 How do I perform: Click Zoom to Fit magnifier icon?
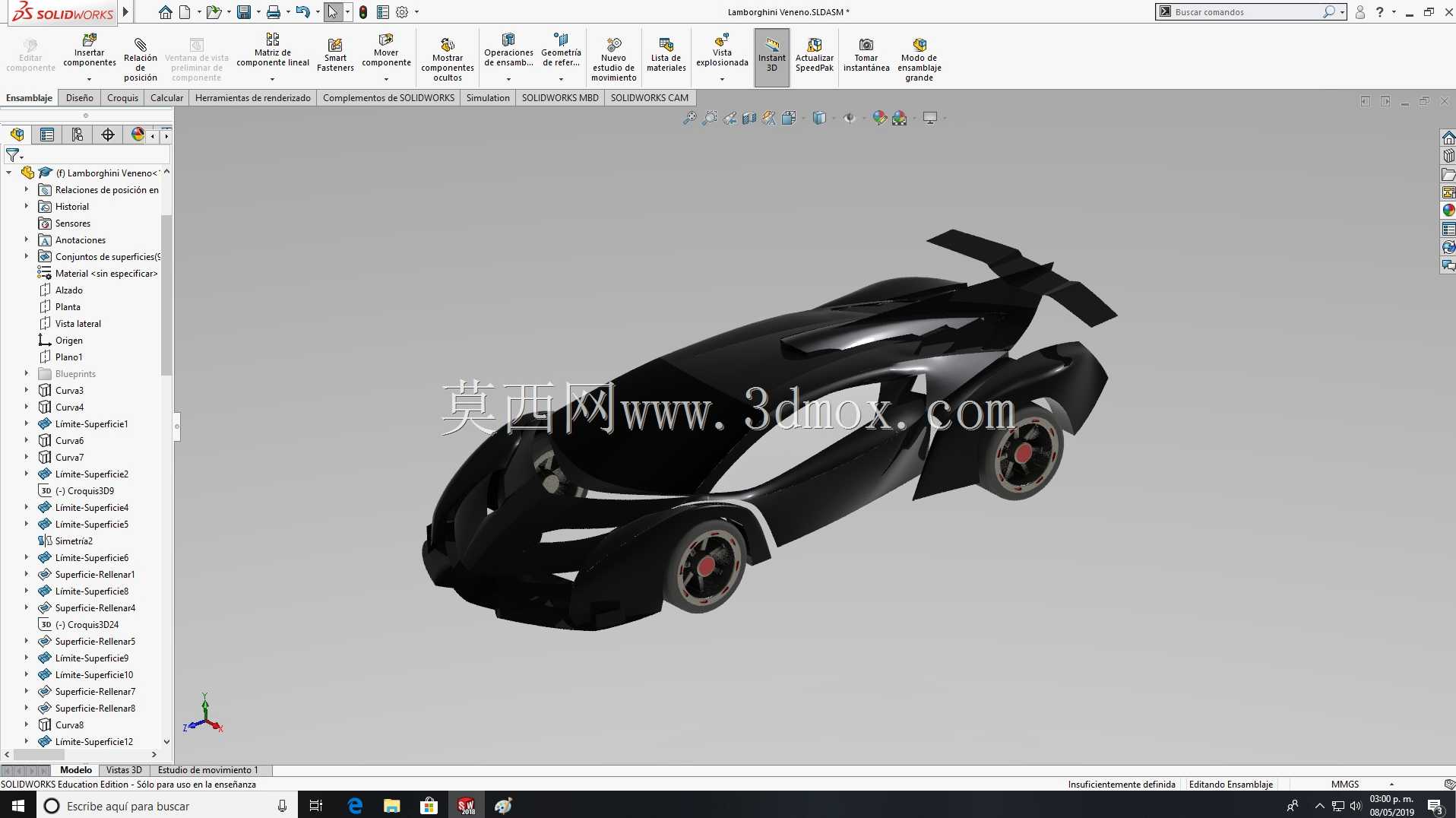(689, 118)
